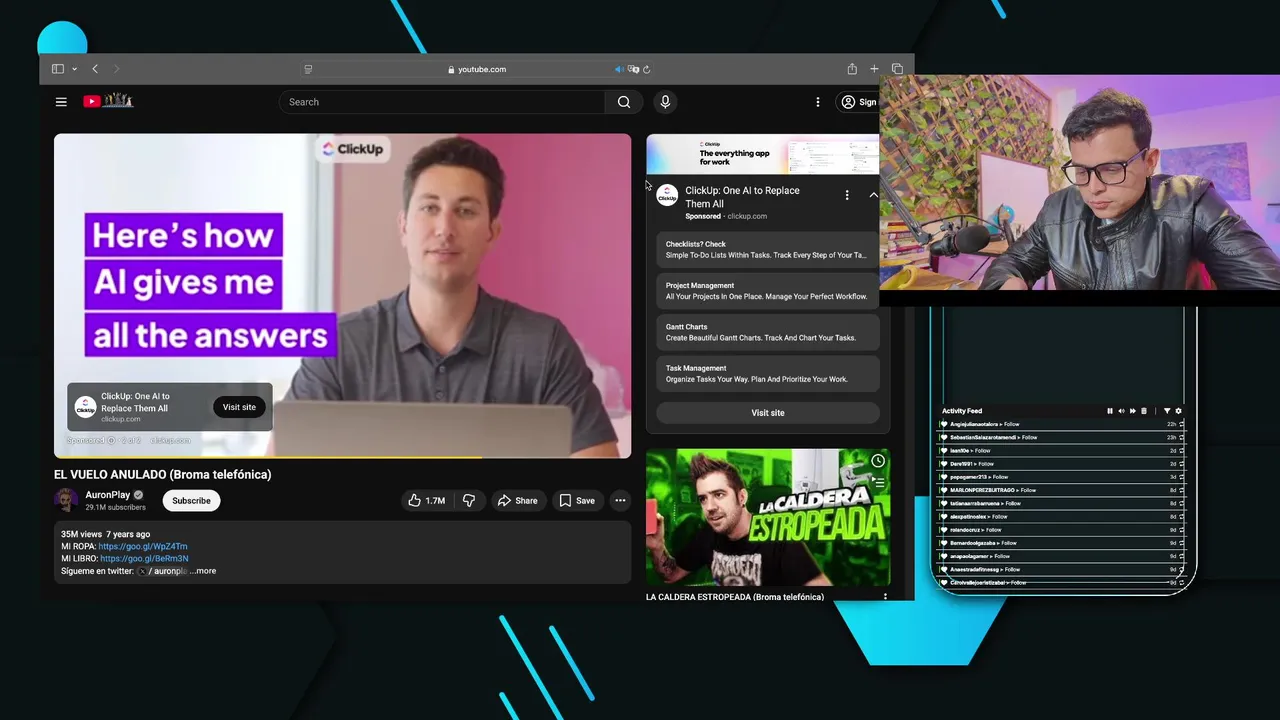The width and height of the screenshot is (1280, 720).
Task: Open the Checklists? Check ad link
Action: coord(768,249)
